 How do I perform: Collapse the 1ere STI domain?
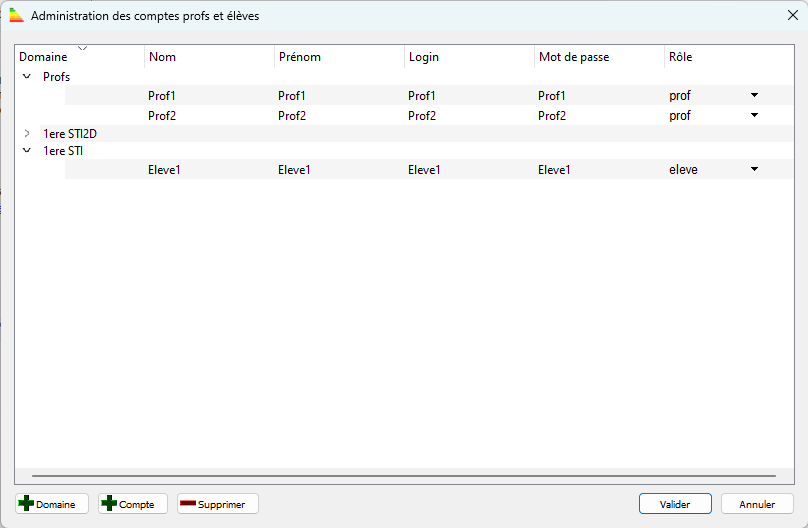pos(27,151)
